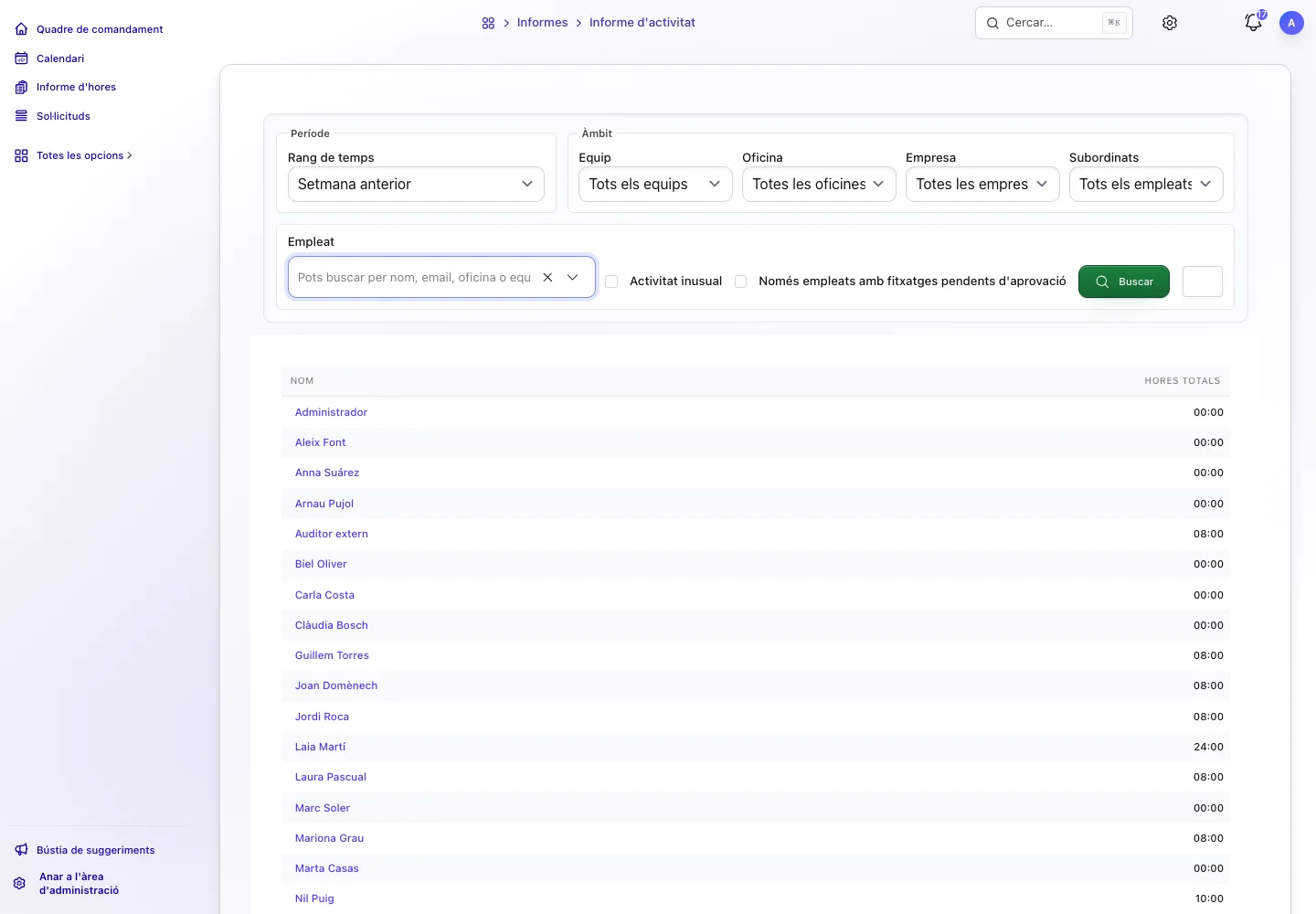Viewport: 1316px width, 914px height.
Task: Open the Informes breadcrumb link
Action: tap(542, 22)
